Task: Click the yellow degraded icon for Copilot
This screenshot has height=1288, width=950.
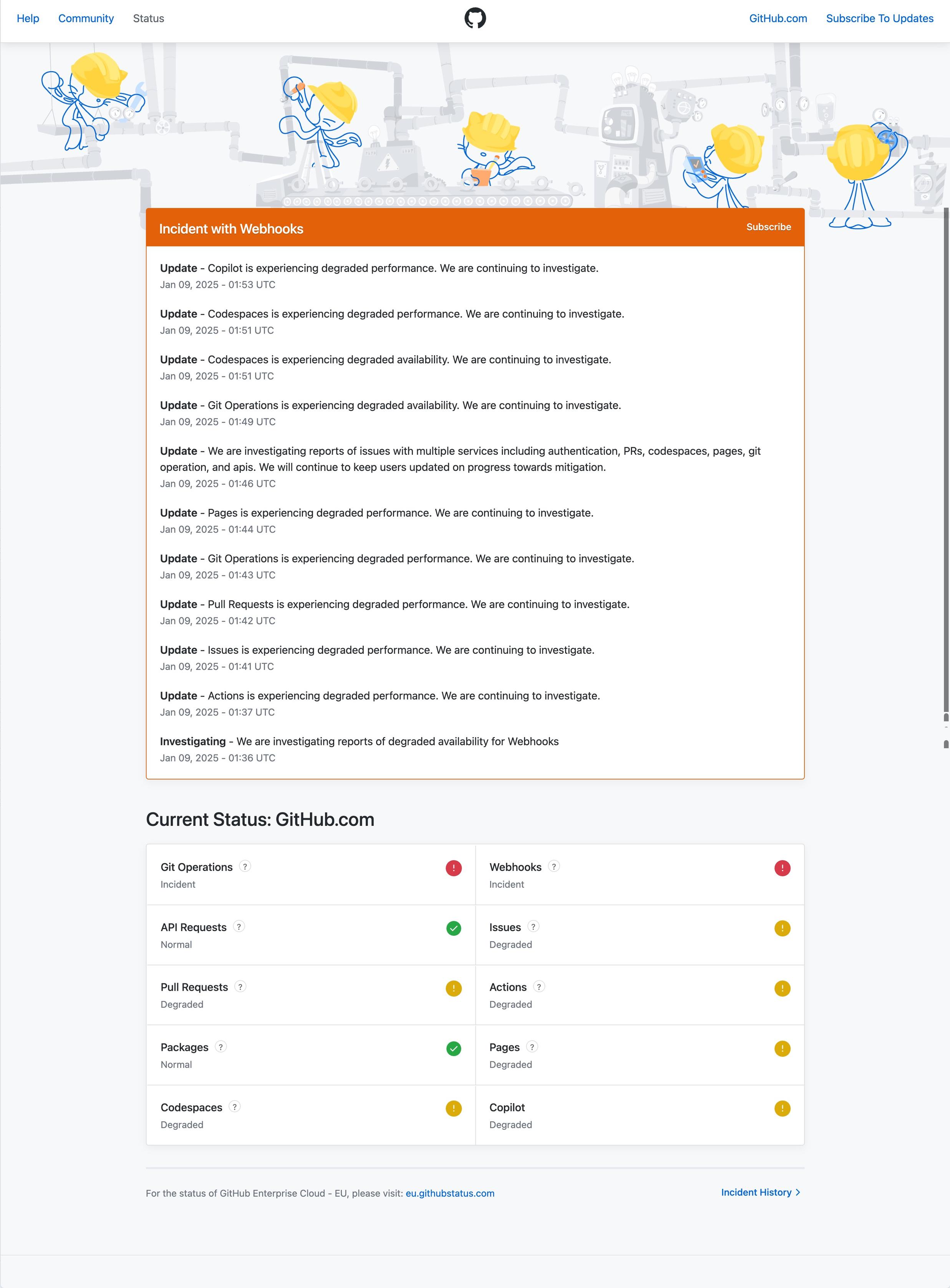Action: coord(782,1109)
